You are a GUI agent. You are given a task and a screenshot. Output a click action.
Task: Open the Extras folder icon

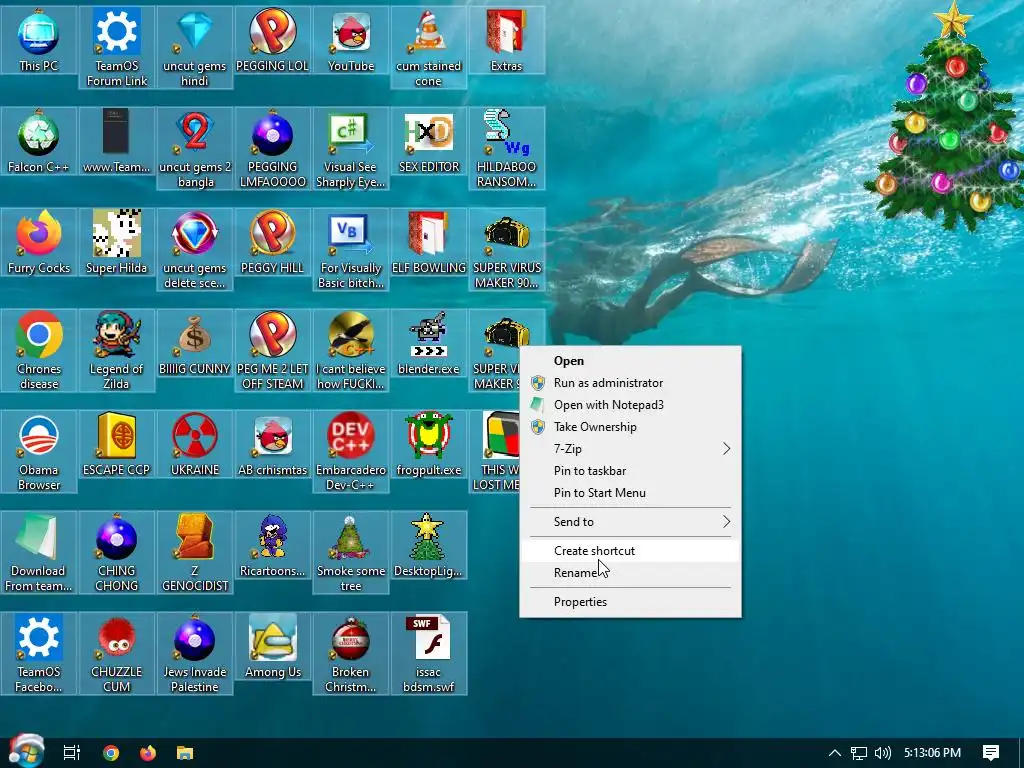pyautogui.click(x=506, y=40)
